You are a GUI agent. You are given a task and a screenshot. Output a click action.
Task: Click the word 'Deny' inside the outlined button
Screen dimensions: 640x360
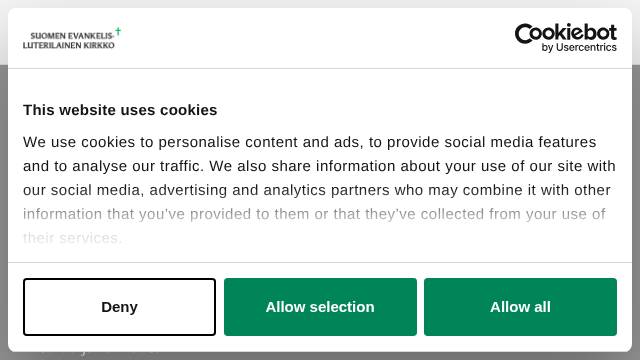[119, 307]
